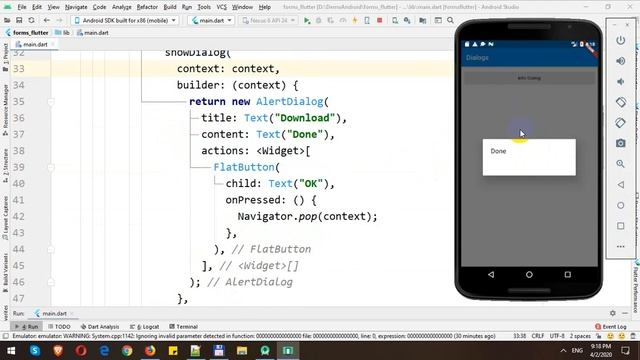Click the AlertDialog text in line 35
Screen dimensions: 640x360
[289, 102]
